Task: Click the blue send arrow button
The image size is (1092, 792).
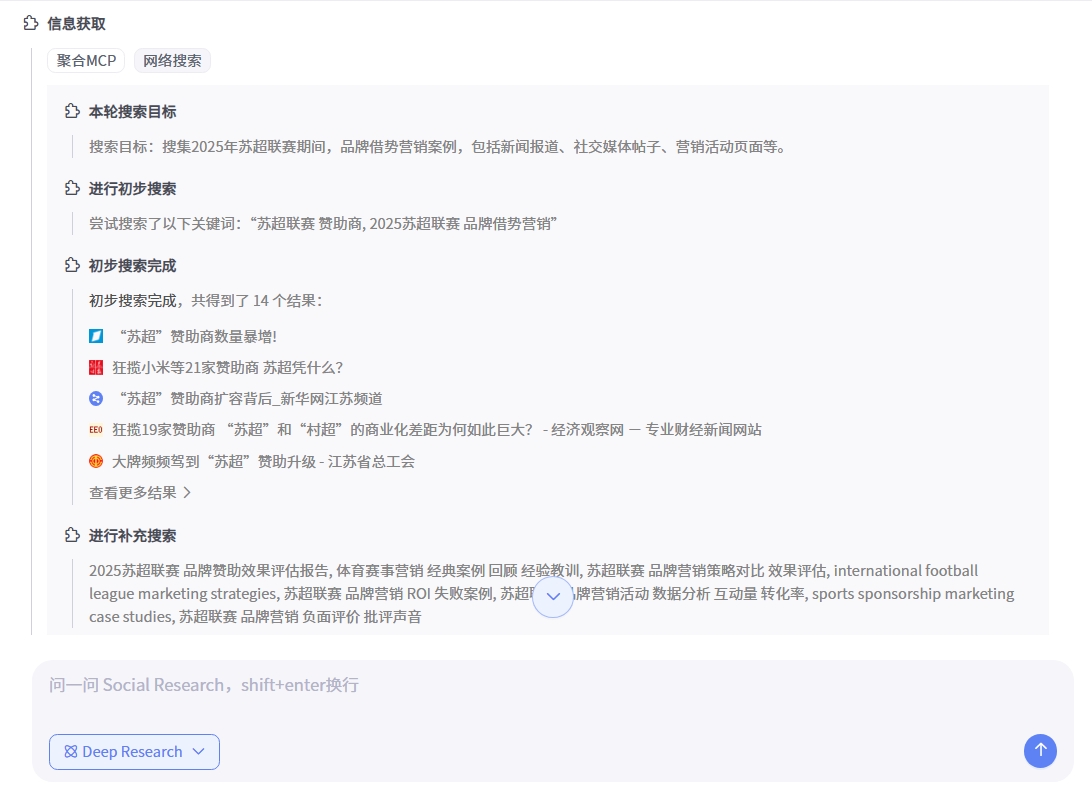Action: coord(1040,751)
